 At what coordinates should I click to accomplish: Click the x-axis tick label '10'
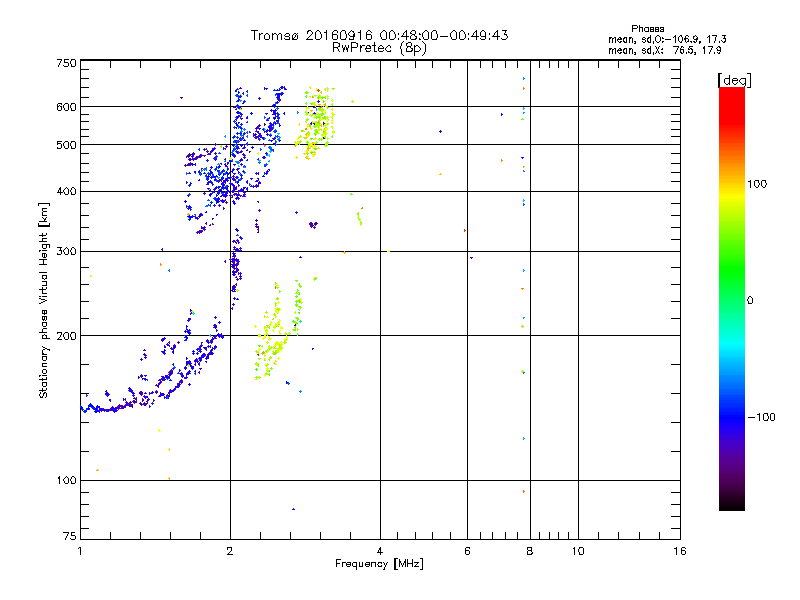click(578, 551)
